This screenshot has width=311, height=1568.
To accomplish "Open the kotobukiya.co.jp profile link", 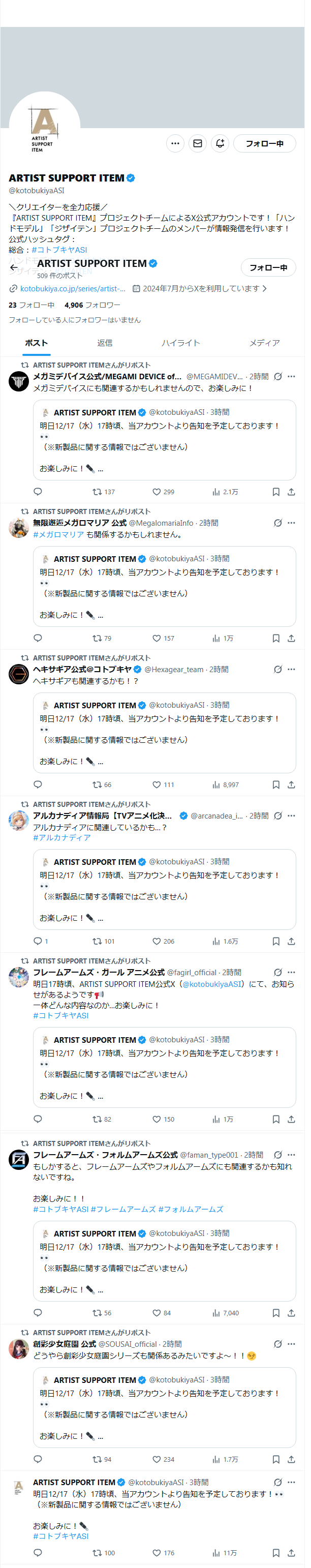I will [x=73, y=288].
